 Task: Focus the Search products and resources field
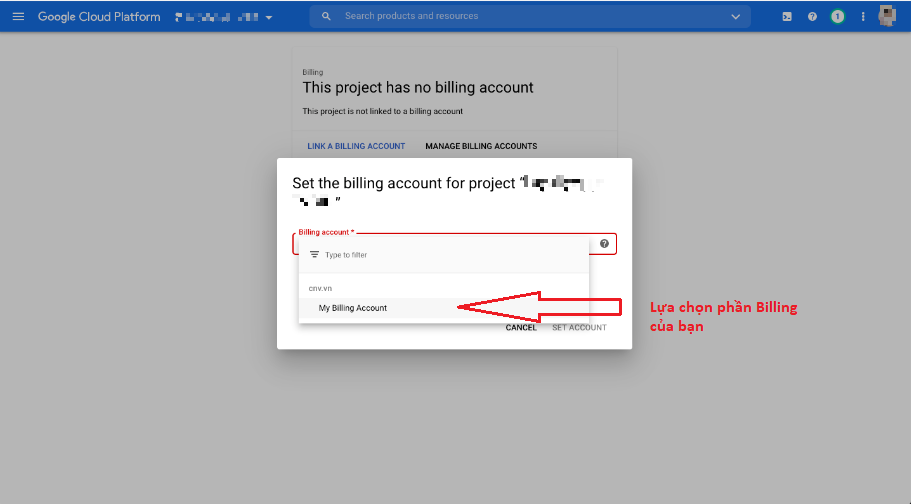coord(530,16)
